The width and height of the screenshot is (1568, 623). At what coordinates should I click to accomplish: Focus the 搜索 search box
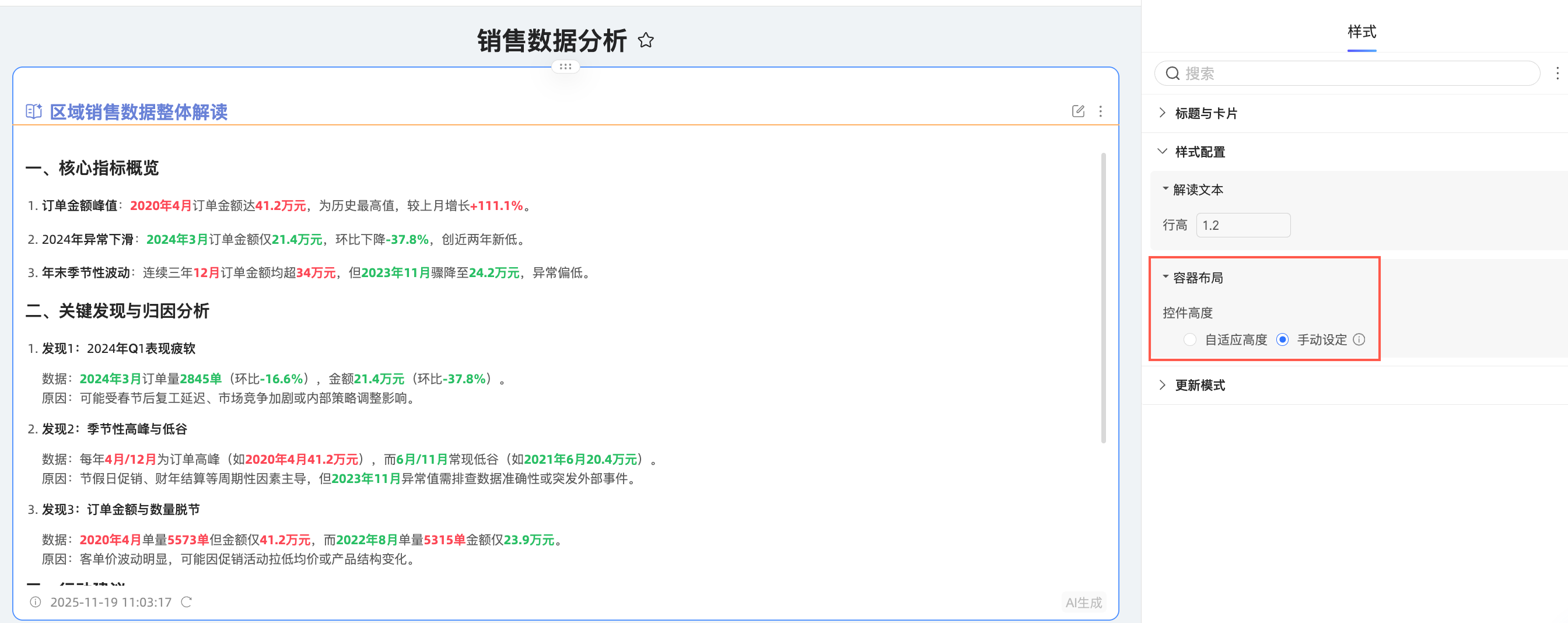(x=1347, y=73)
